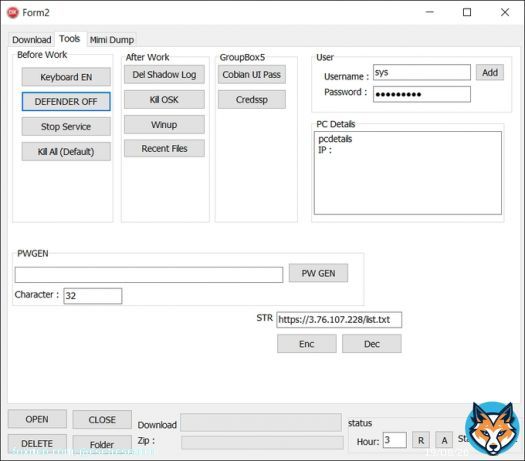
Task: Click the DELETE button
Action: point(37,444)
